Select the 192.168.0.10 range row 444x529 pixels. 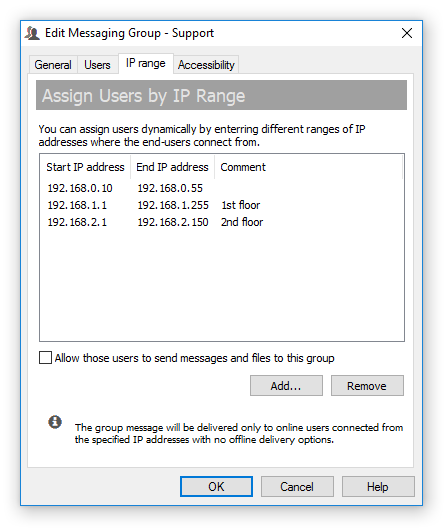pyautogui.click(x=222, y=188)
